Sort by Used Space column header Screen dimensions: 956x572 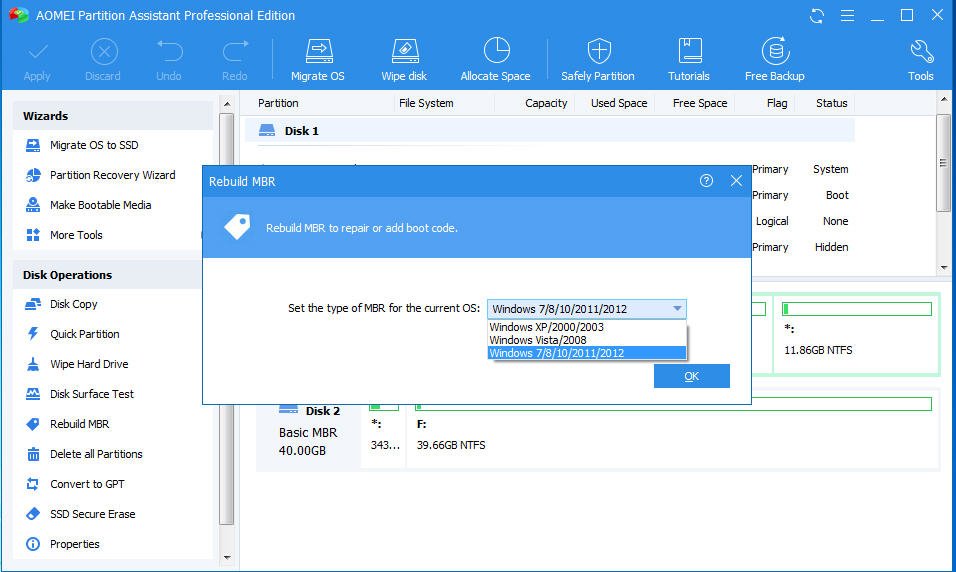(x=619, y=103)
